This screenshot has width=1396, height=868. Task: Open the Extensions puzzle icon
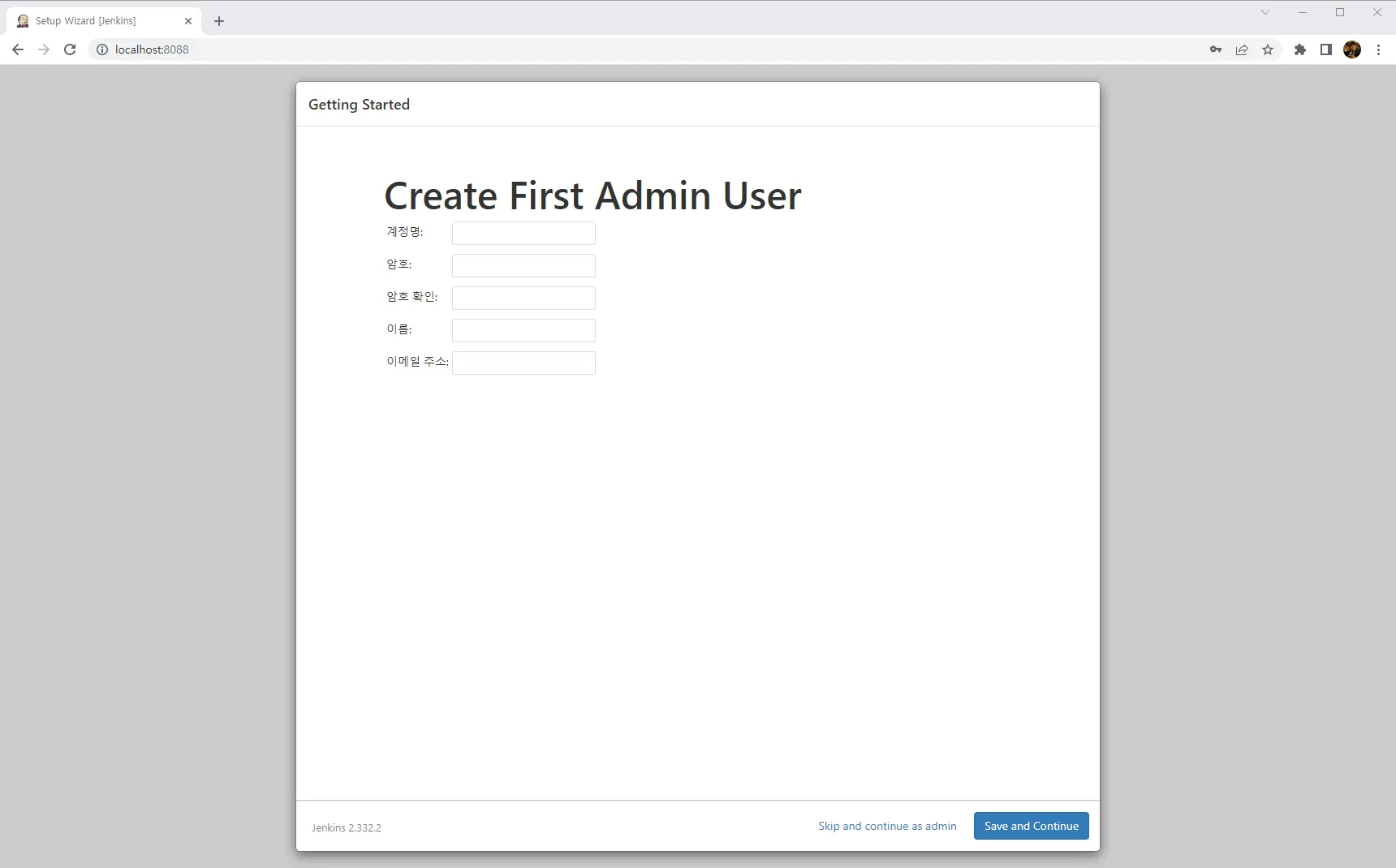1300,49
